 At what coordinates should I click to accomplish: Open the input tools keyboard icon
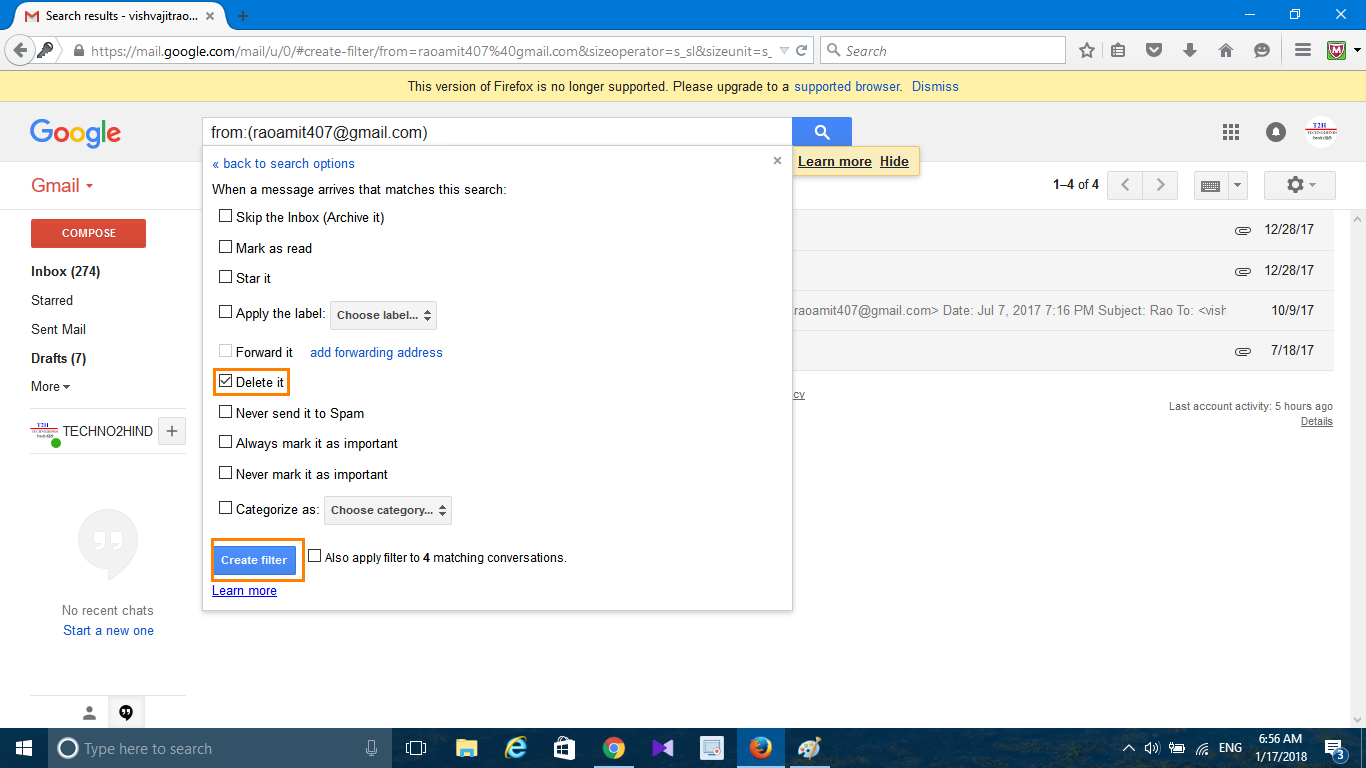1209,186
